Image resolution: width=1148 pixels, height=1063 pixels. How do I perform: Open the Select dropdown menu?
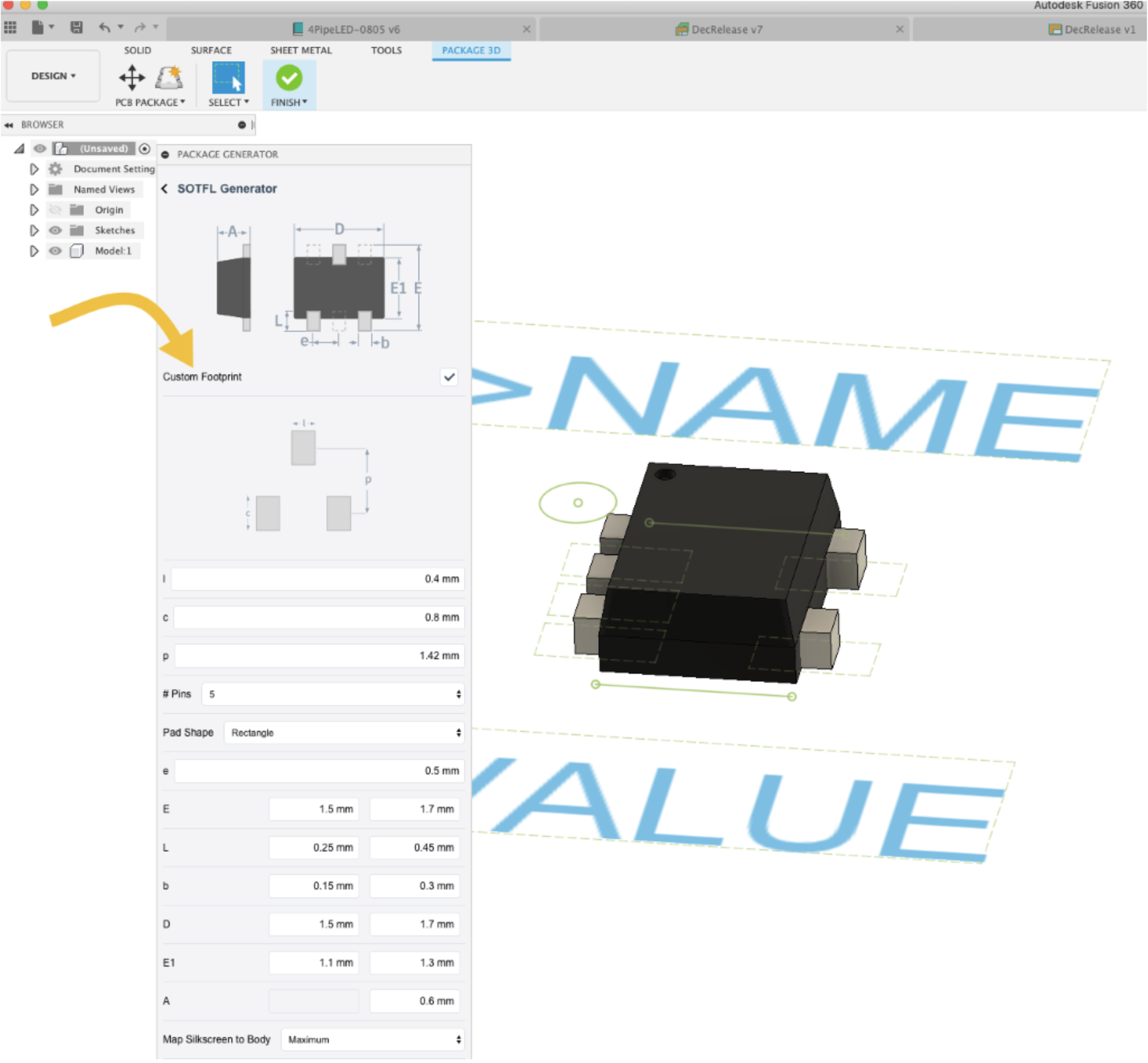tap(228, 103)
